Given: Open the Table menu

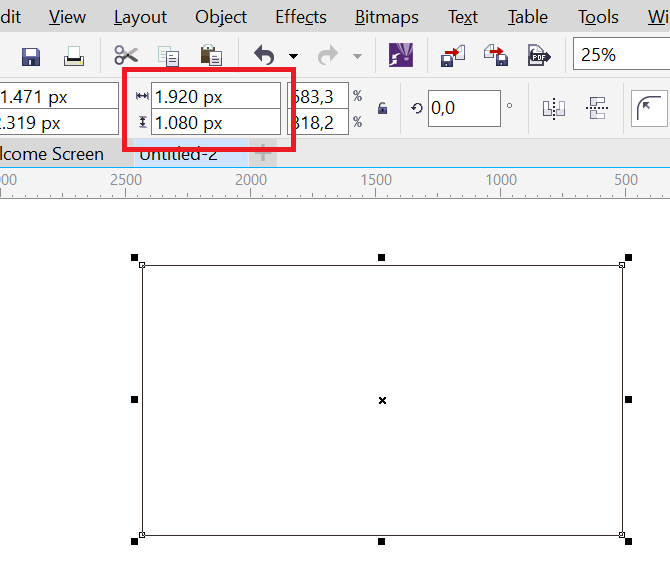Looking at the screenshot, I should [x=528, y=17].
